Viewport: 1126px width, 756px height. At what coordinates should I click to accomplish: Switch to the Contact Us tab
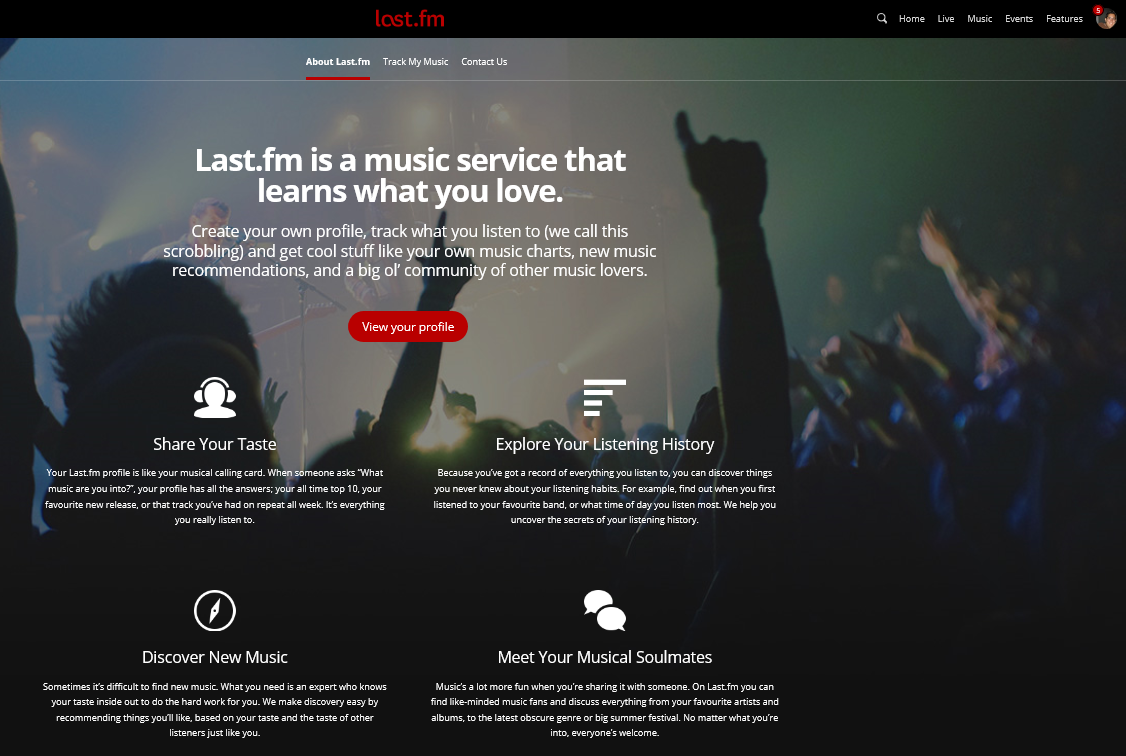(484, 62)
